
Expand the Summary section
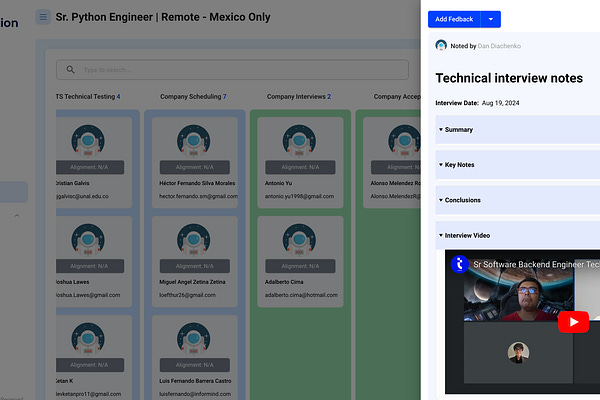point(518,130)
